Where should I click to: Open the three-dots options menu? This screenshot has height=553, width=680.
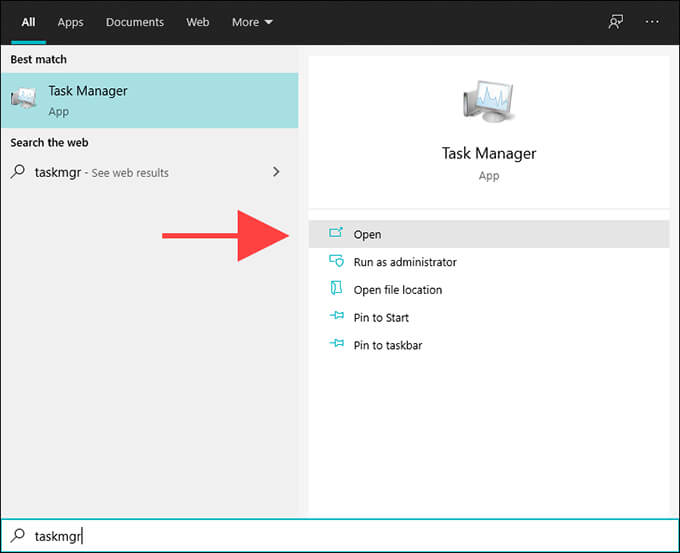pos(652,21)
